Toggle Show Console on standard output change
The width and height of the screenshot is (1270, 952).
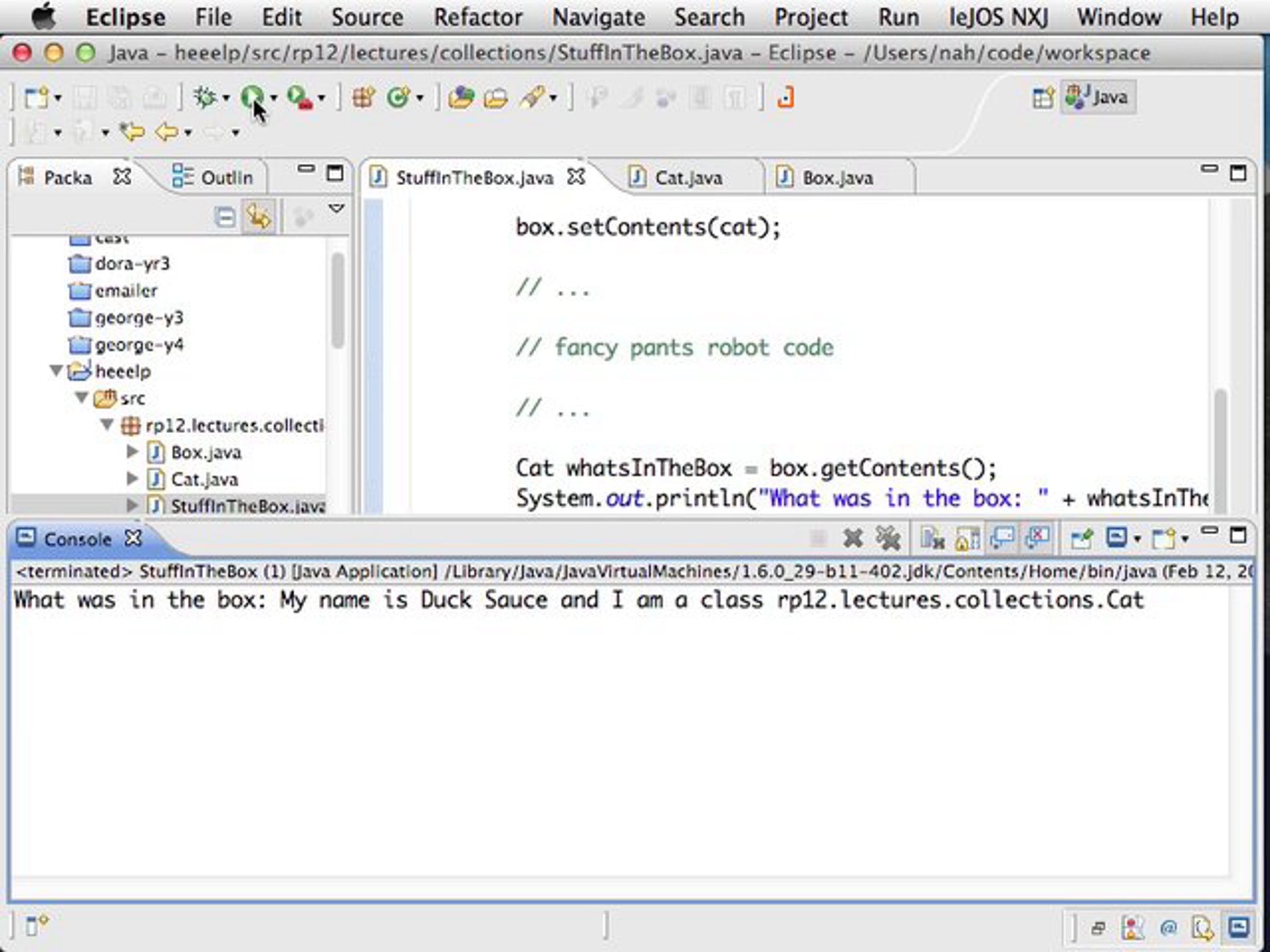pos(1002,538)
